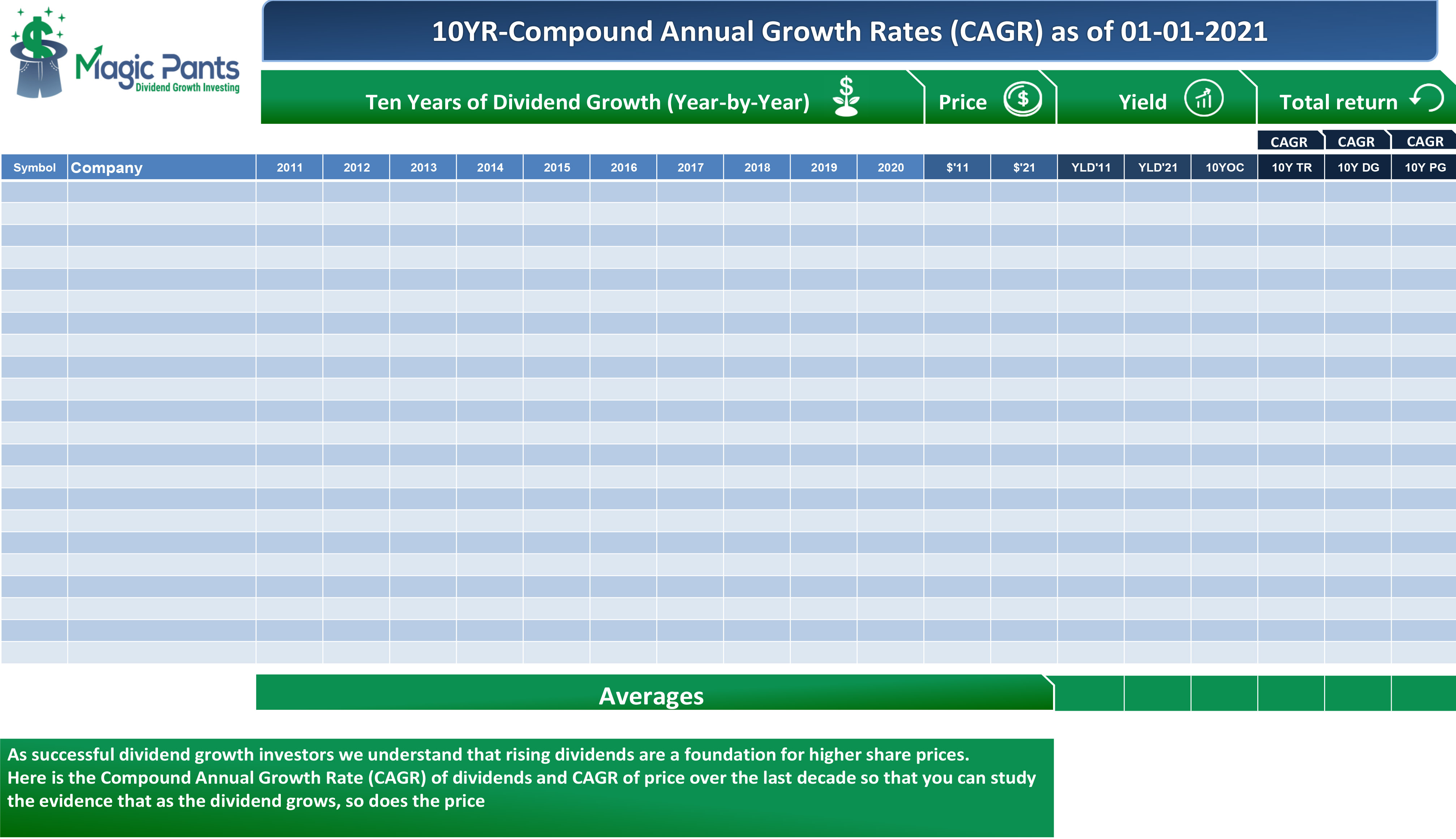
Task: Click the 10Y DG column header
Action: tap(1358, 168)
